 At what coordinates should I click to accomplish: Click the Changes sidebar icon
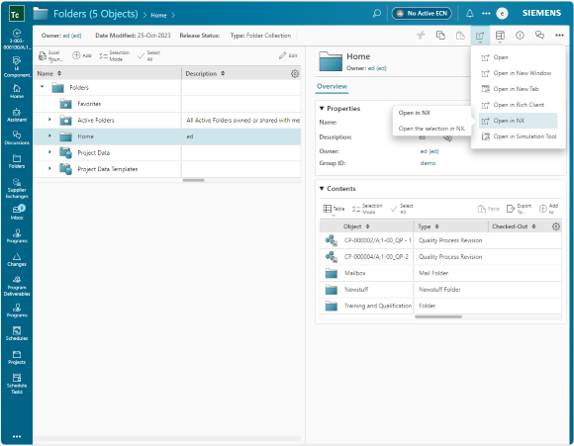pos(17,260)
